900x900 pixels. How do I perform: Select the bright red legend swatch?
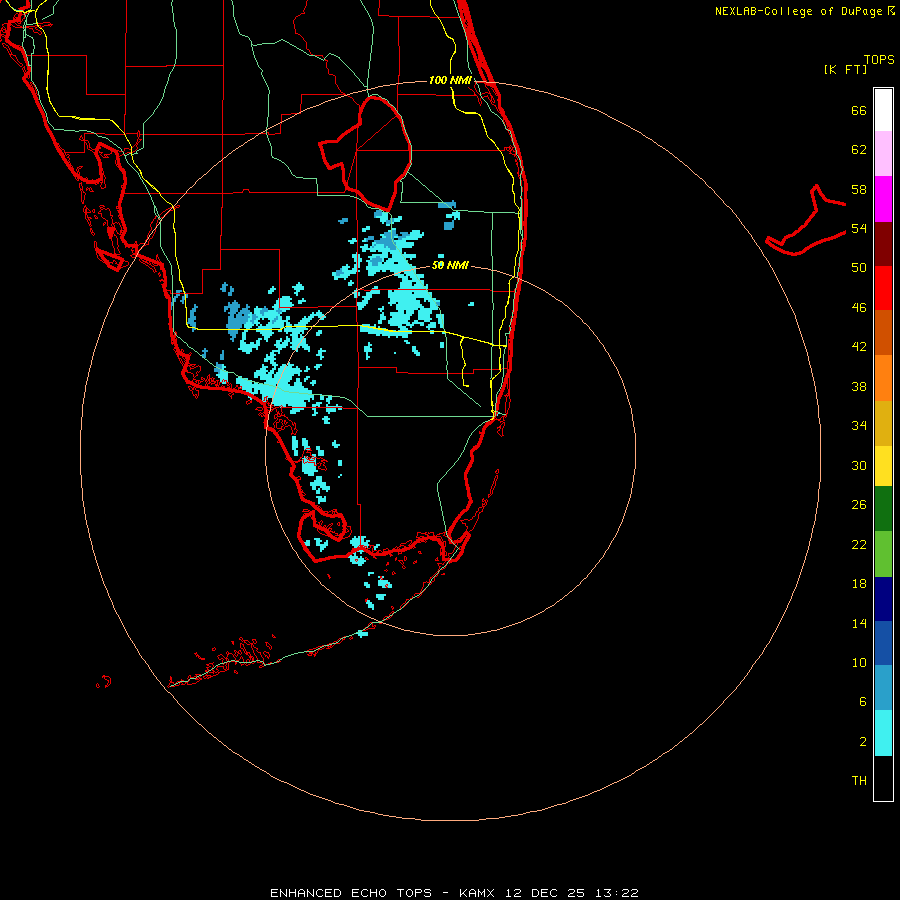(883, 288)
